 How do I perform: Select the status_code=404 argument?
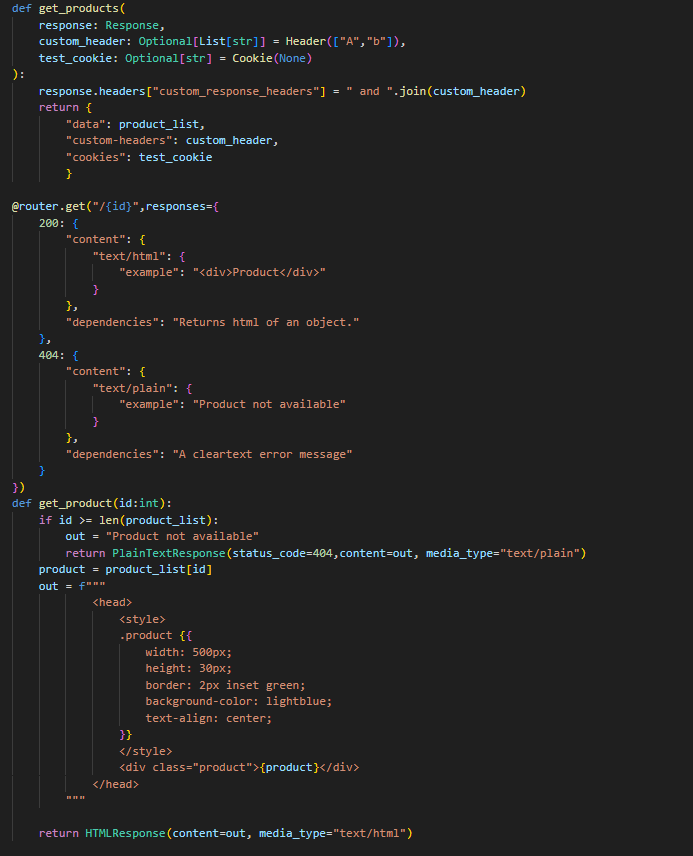coord(282,553)
